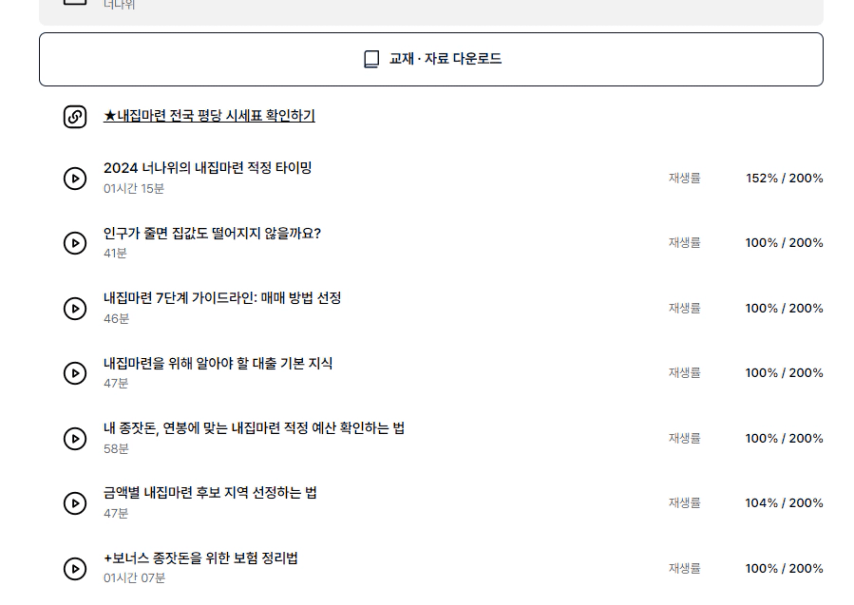Play icon for 대출 기본 지식 lecture

(75, 373)
